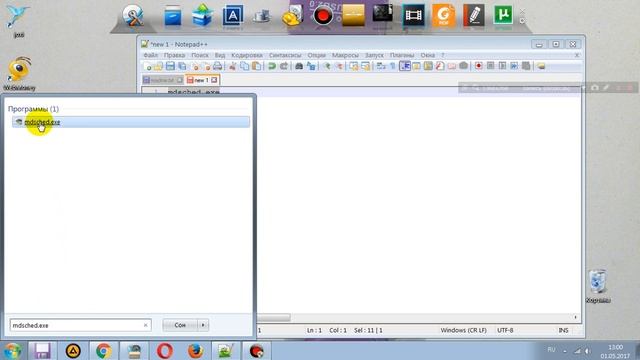Toggle synchronized horizontal scrolling
This screenshot has width=640, height=360.
point(365,66)
